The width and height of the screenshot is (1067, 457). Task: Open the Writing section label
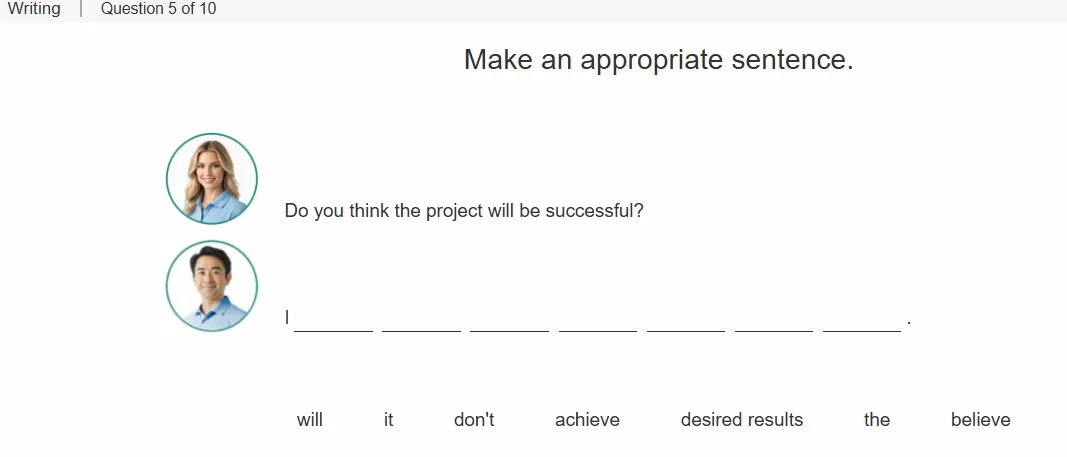(34, 9)
